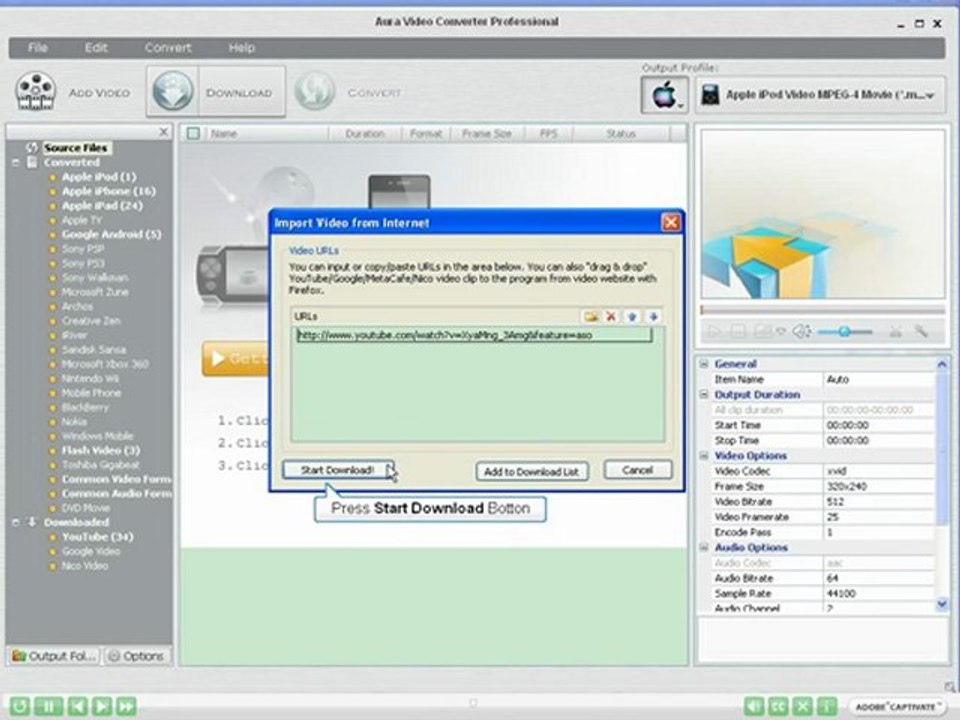
Task: Collapse the Downloaded tree node
Action: point(16,522)
